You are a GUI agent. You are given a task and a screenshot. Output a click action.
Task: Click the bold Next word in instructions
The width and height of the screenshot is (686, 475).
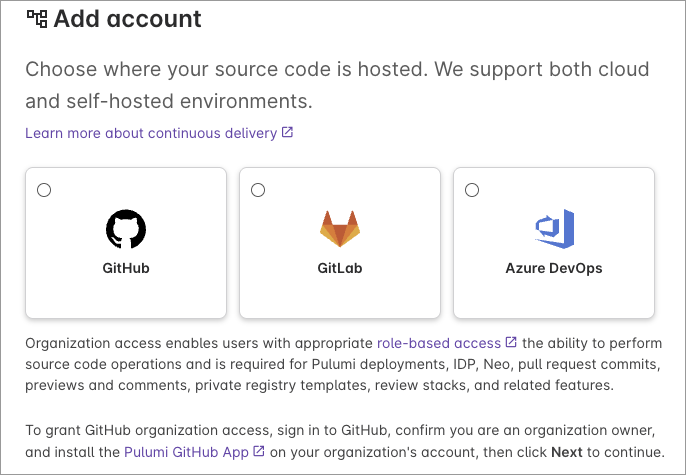click(x=567, y=452)
